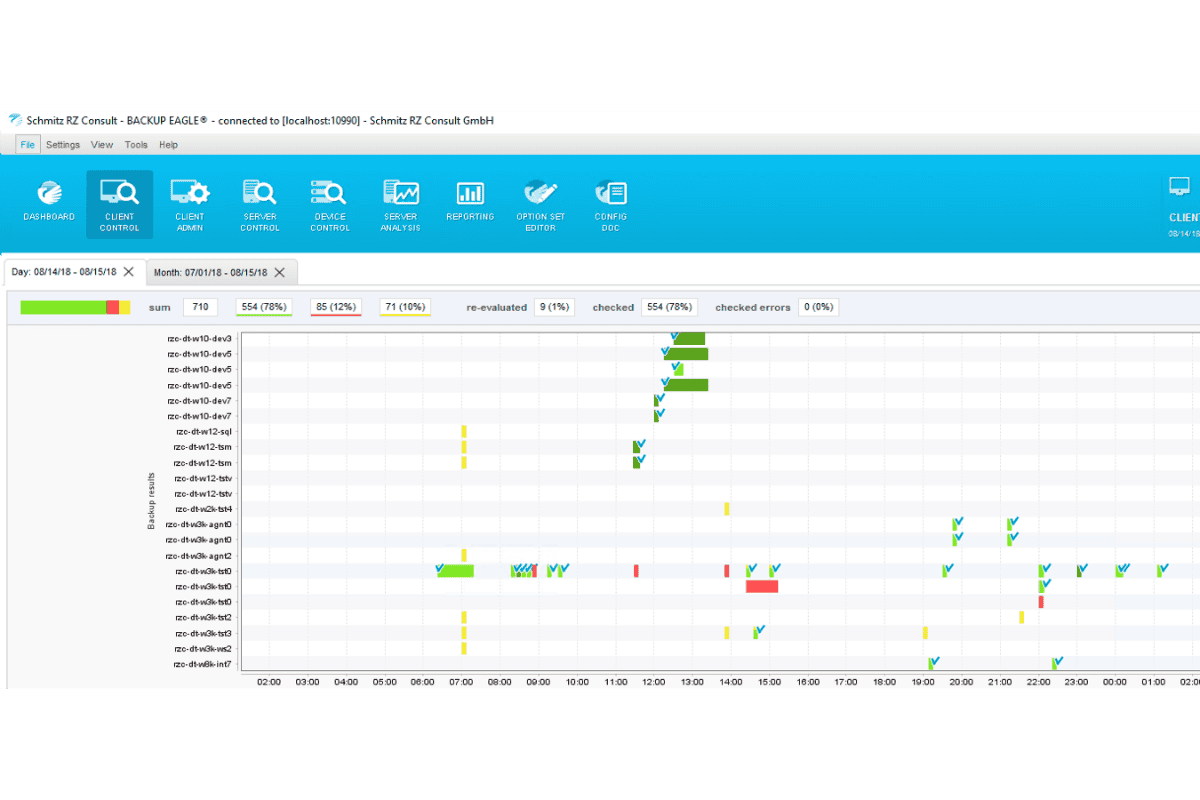
Task: Click the checked errors 0 (0%) box
Action: pos(818,307)
